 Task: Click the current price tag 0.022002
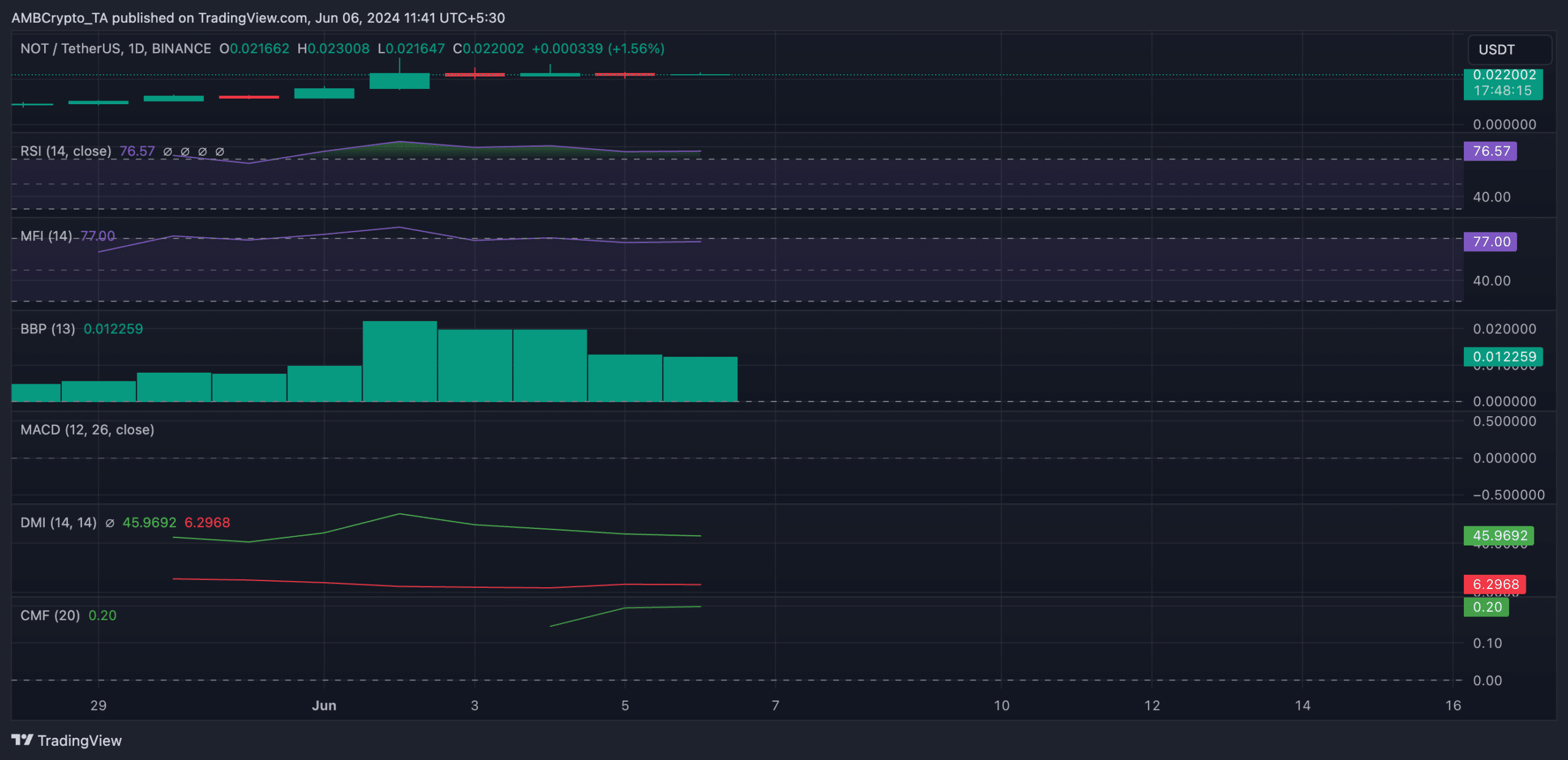pos(1503,83)
